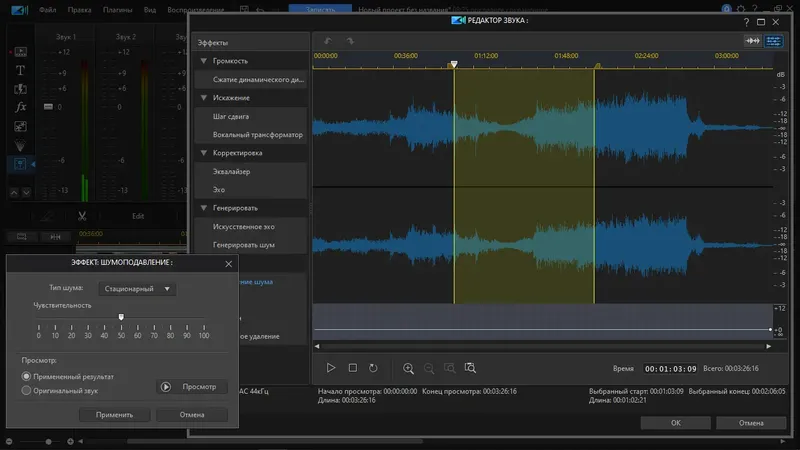The height and width of the screenshot is (450, 800).
Task: Click the Stop playback icon
Action: pos(352,368)
